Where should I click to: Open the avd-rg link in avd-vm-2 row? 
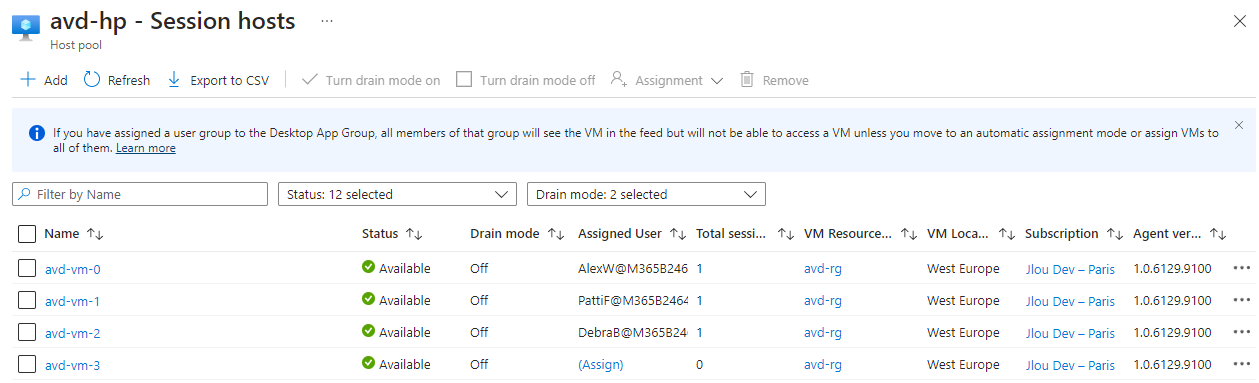click(x=822, y=333)
